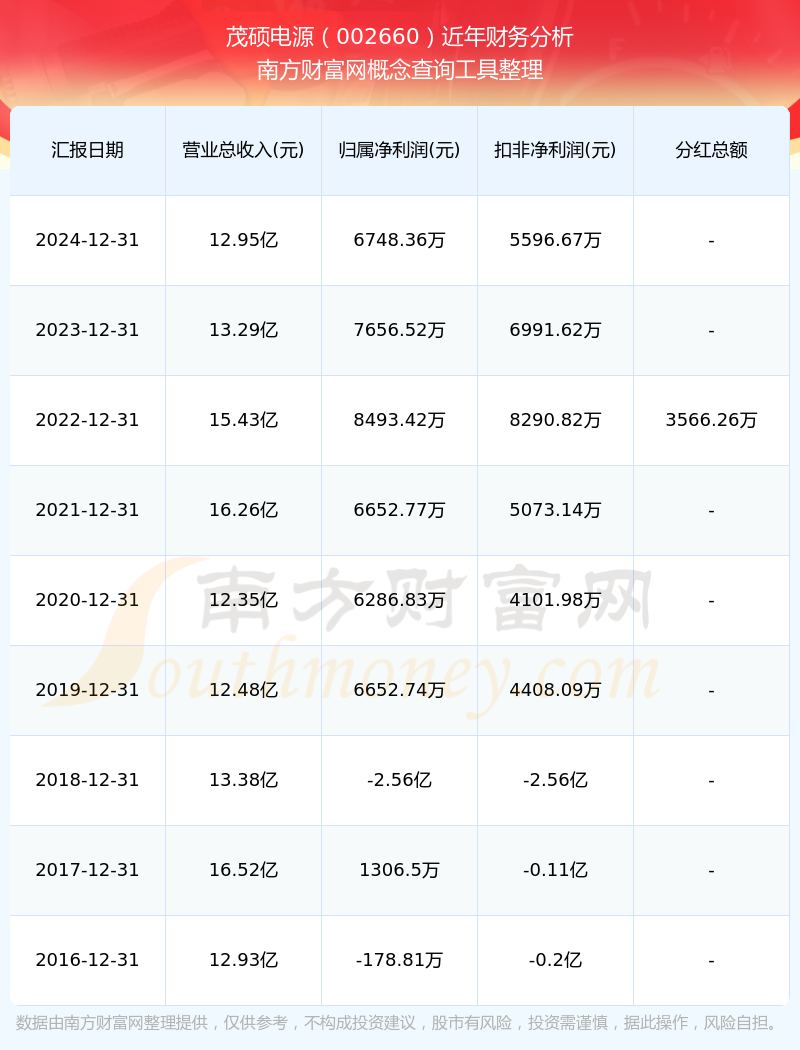Viewport: 800px width, 1050px height.
Task: Click net profit value 6286.83万
Action: pos(400,600)
